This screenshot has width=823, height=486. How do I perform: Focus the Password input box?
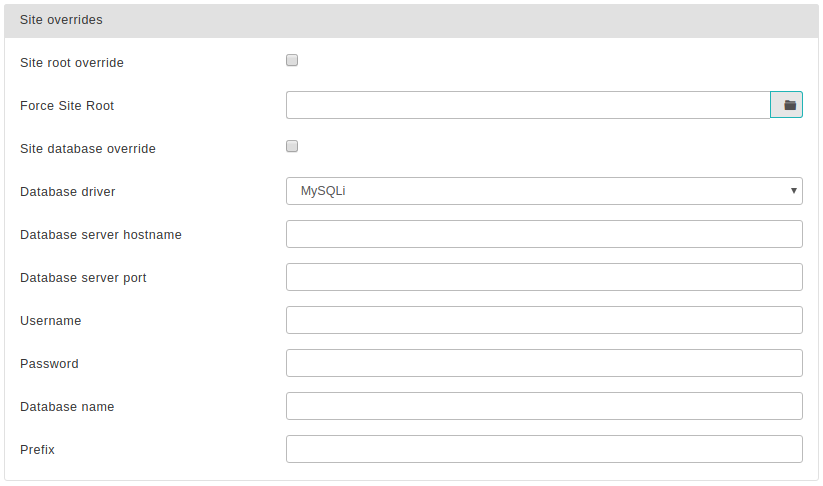pos(543,363)
